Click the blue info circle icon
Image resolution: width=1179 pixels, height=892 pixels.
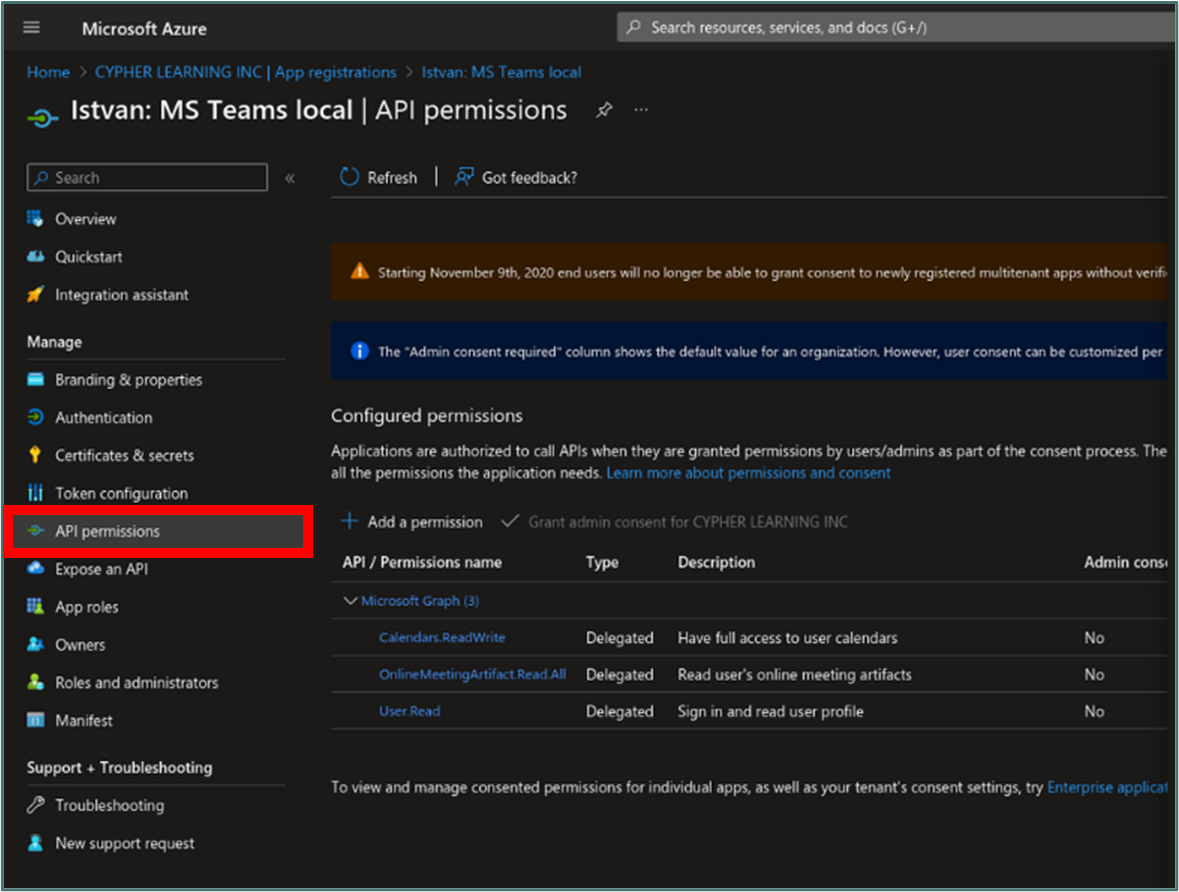(360, 351)
